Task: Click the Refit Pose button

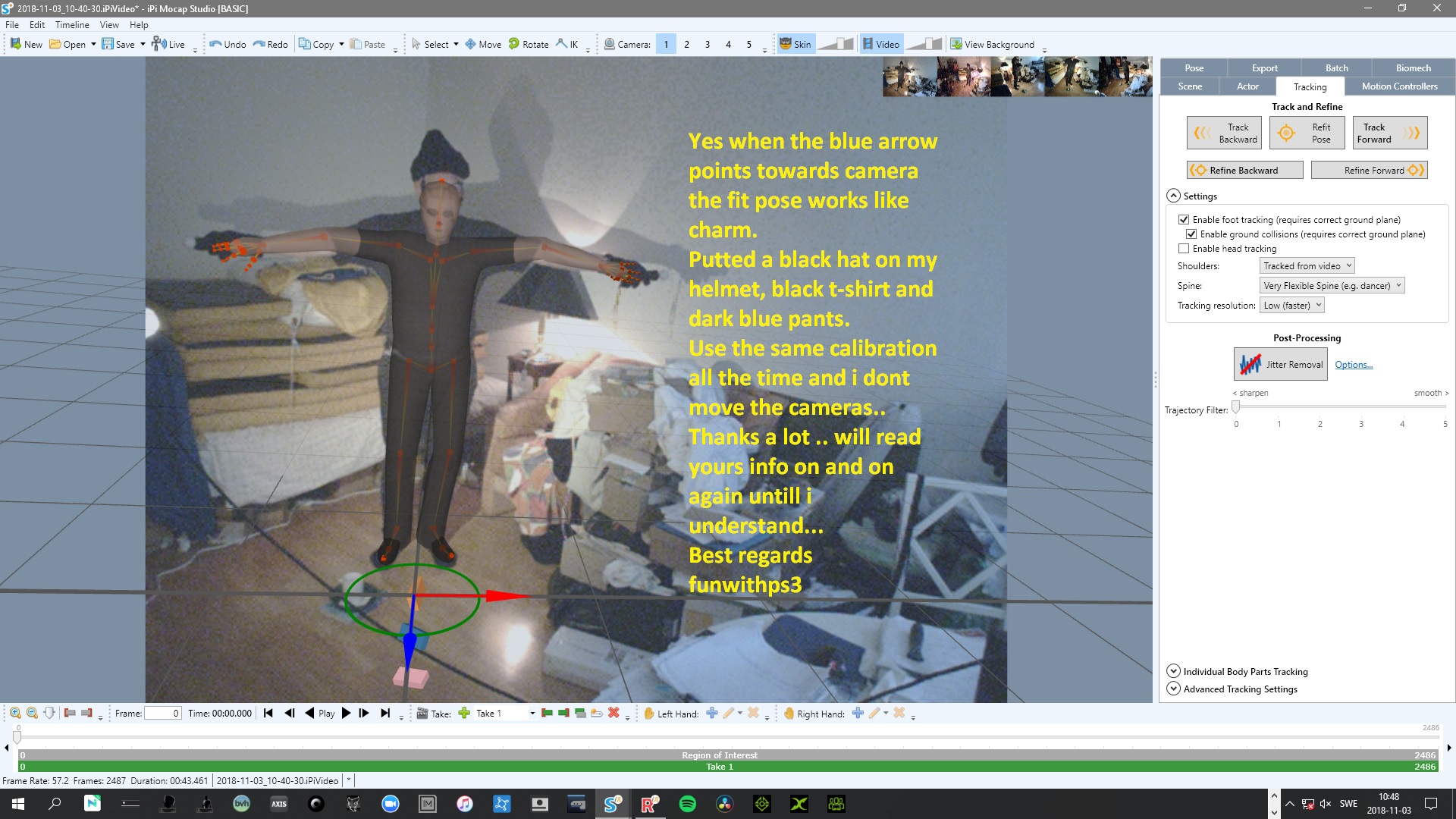Action: 1307,133
